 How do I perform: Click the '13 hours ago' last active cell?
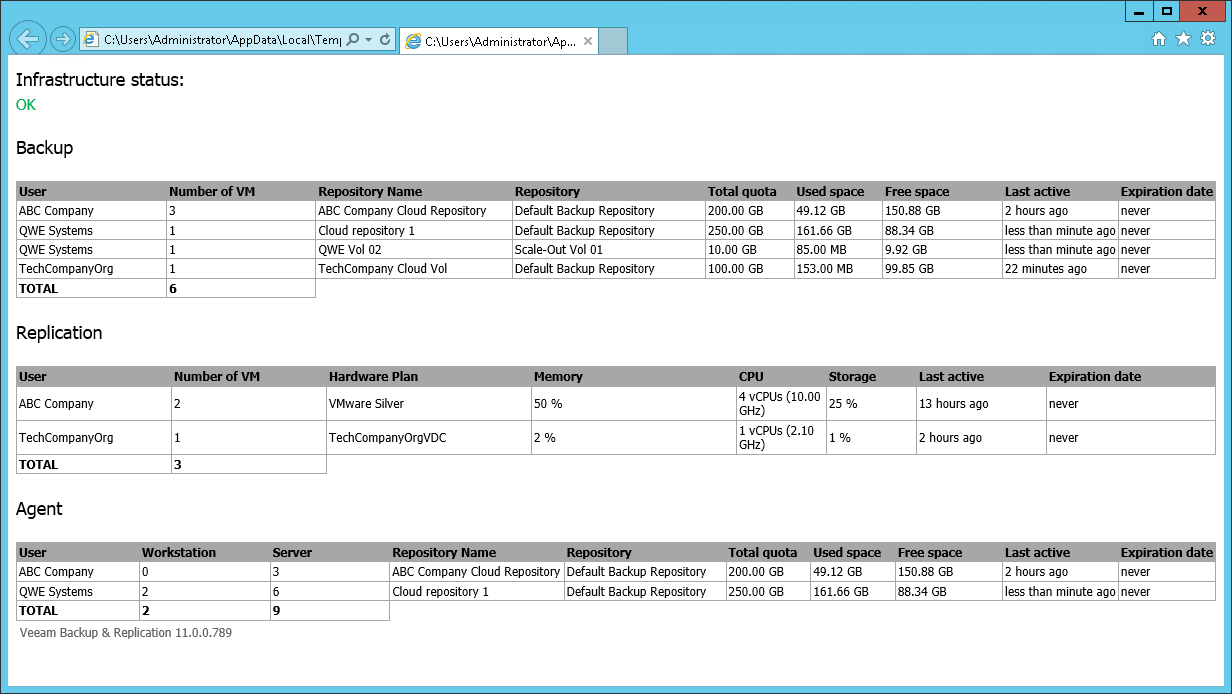tap(954, 404)
